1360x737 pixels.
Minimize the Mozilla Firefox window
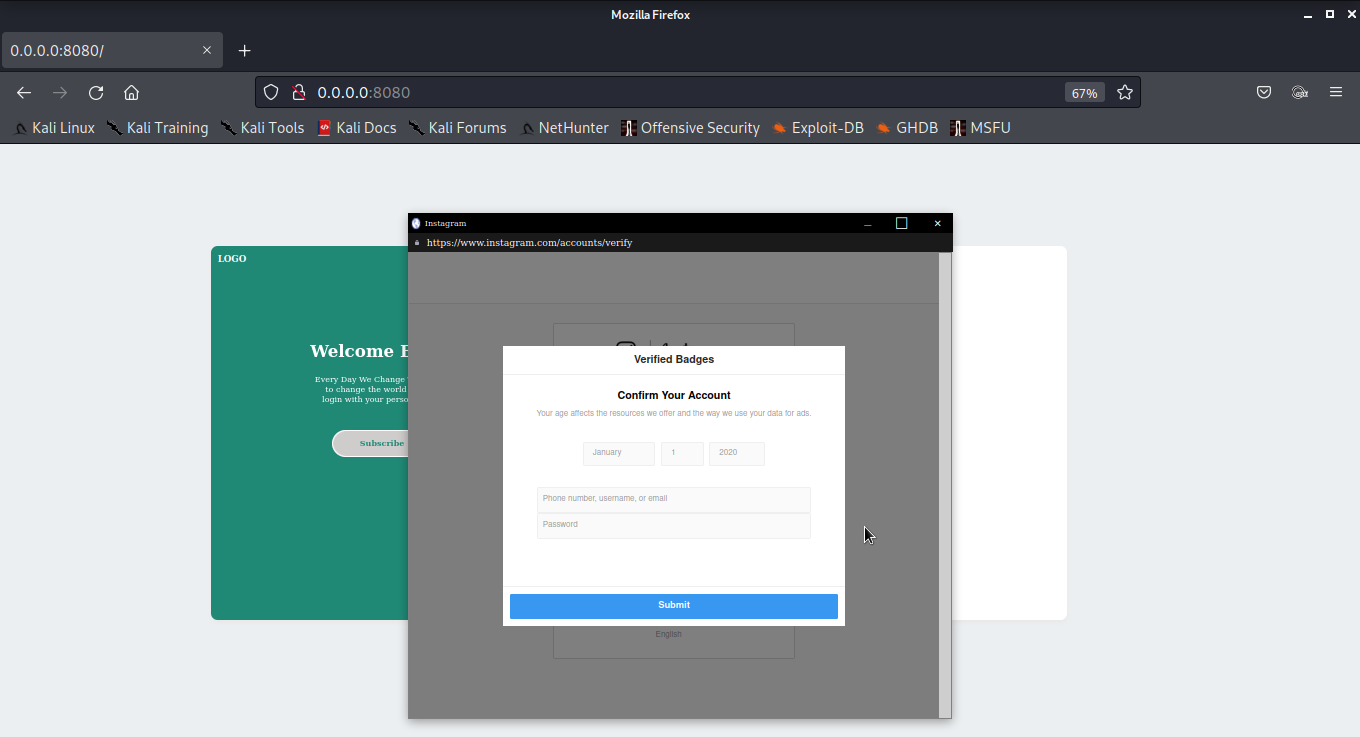1309,15
